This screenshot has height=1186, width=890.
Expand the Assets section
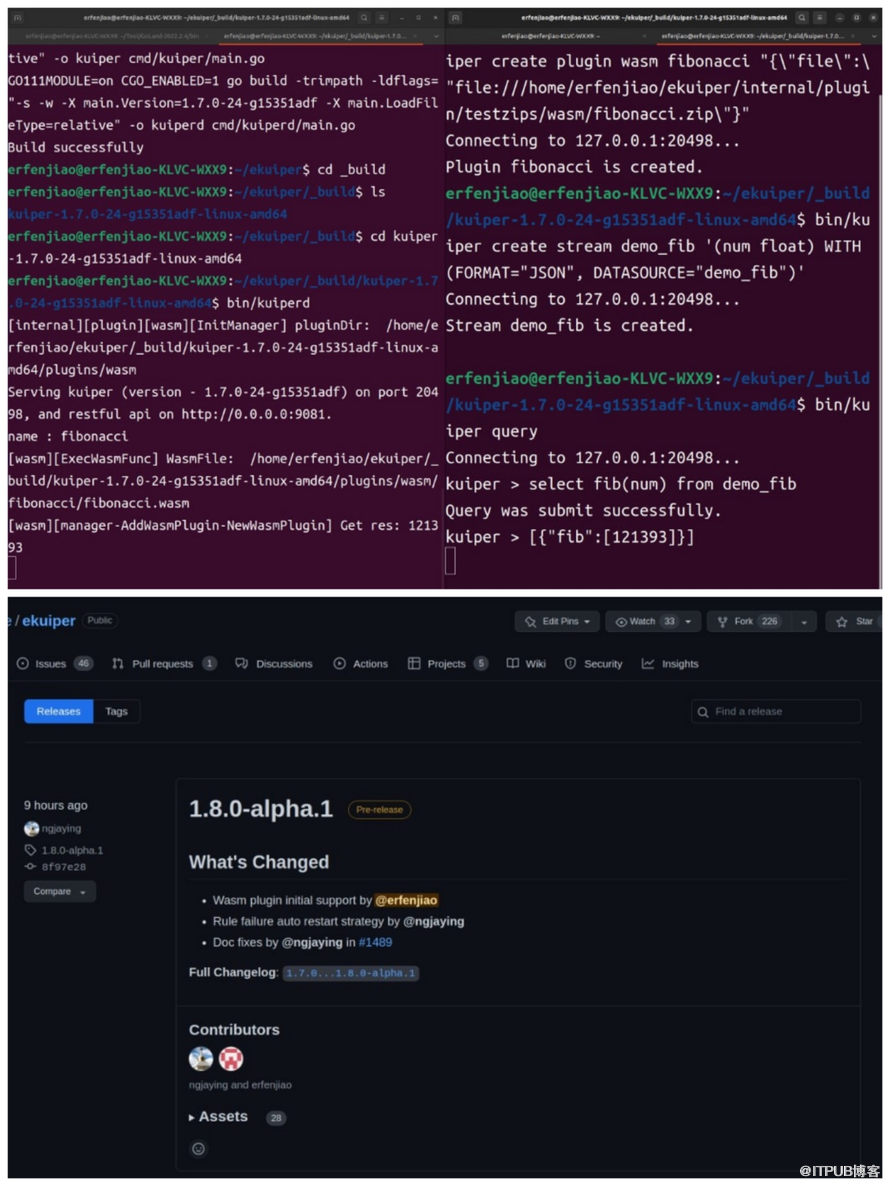(218, 1116)
